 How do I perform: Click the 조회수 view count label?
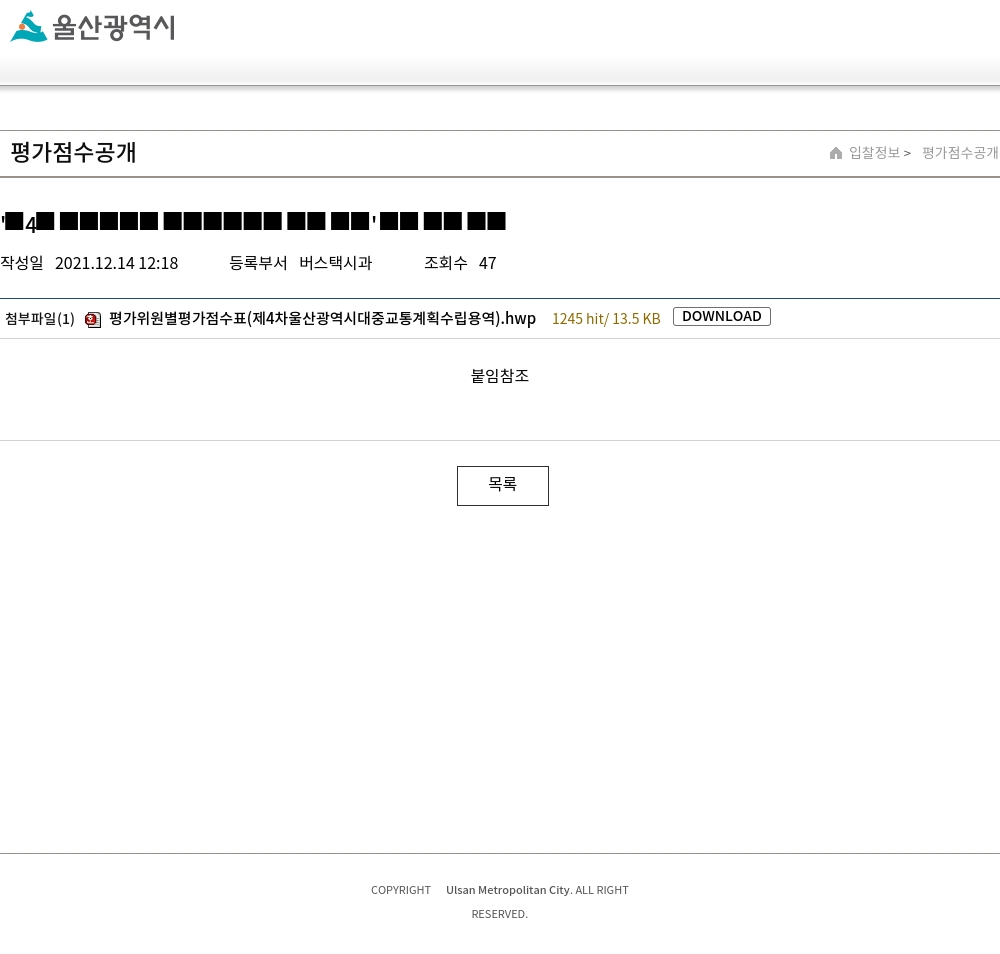click(446, 263)
